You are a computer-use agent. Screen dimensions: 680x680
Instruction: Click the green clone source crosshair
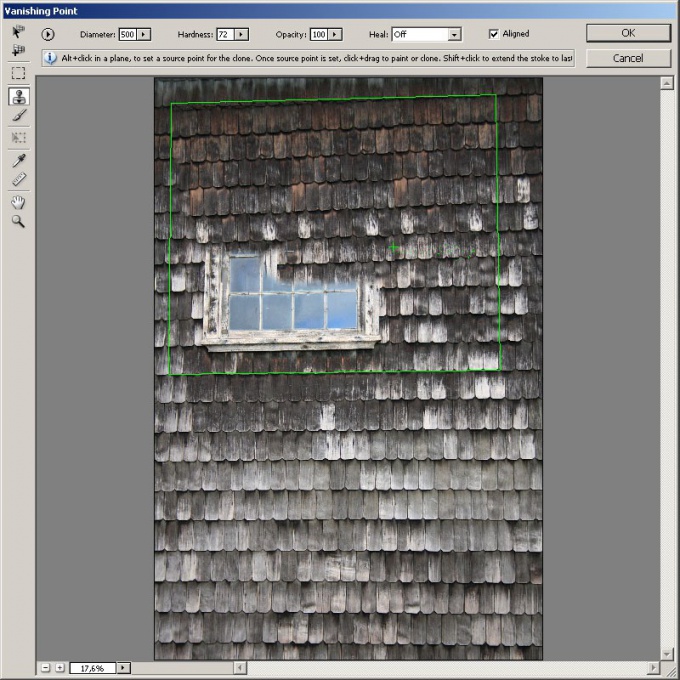click(x=393, y=248)
